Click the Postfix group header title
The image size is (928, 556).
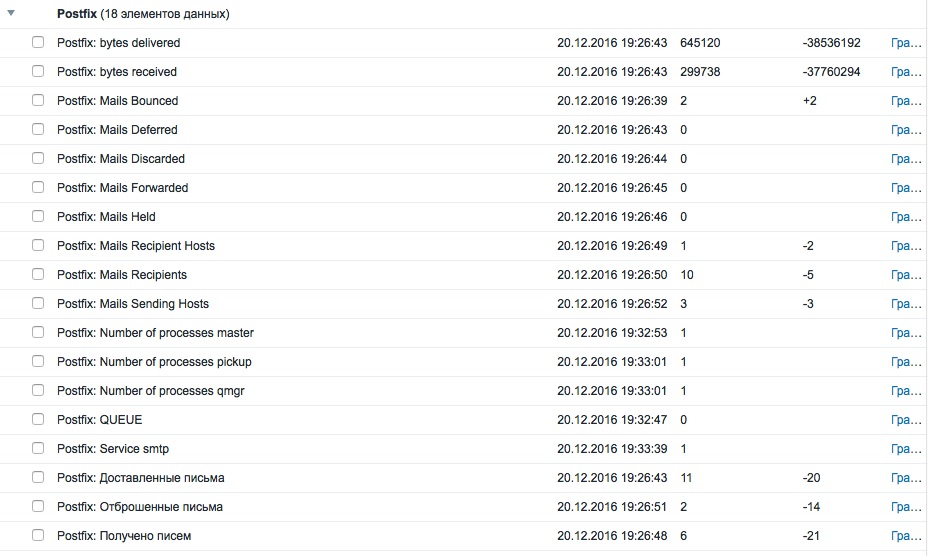click(x=77, y=14)
